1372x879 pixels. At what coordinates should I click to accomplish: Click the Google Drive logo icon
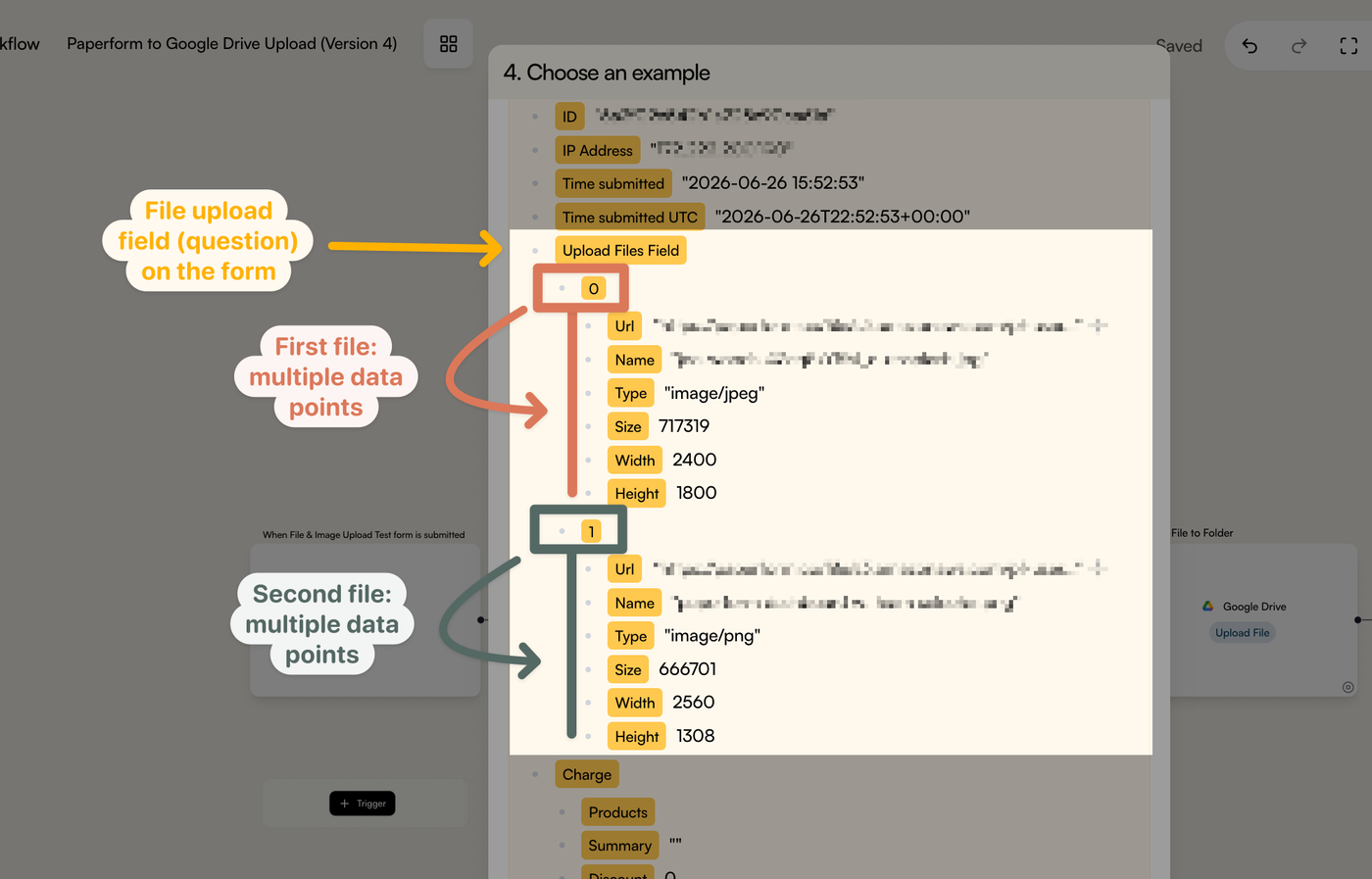point(1208,607)
